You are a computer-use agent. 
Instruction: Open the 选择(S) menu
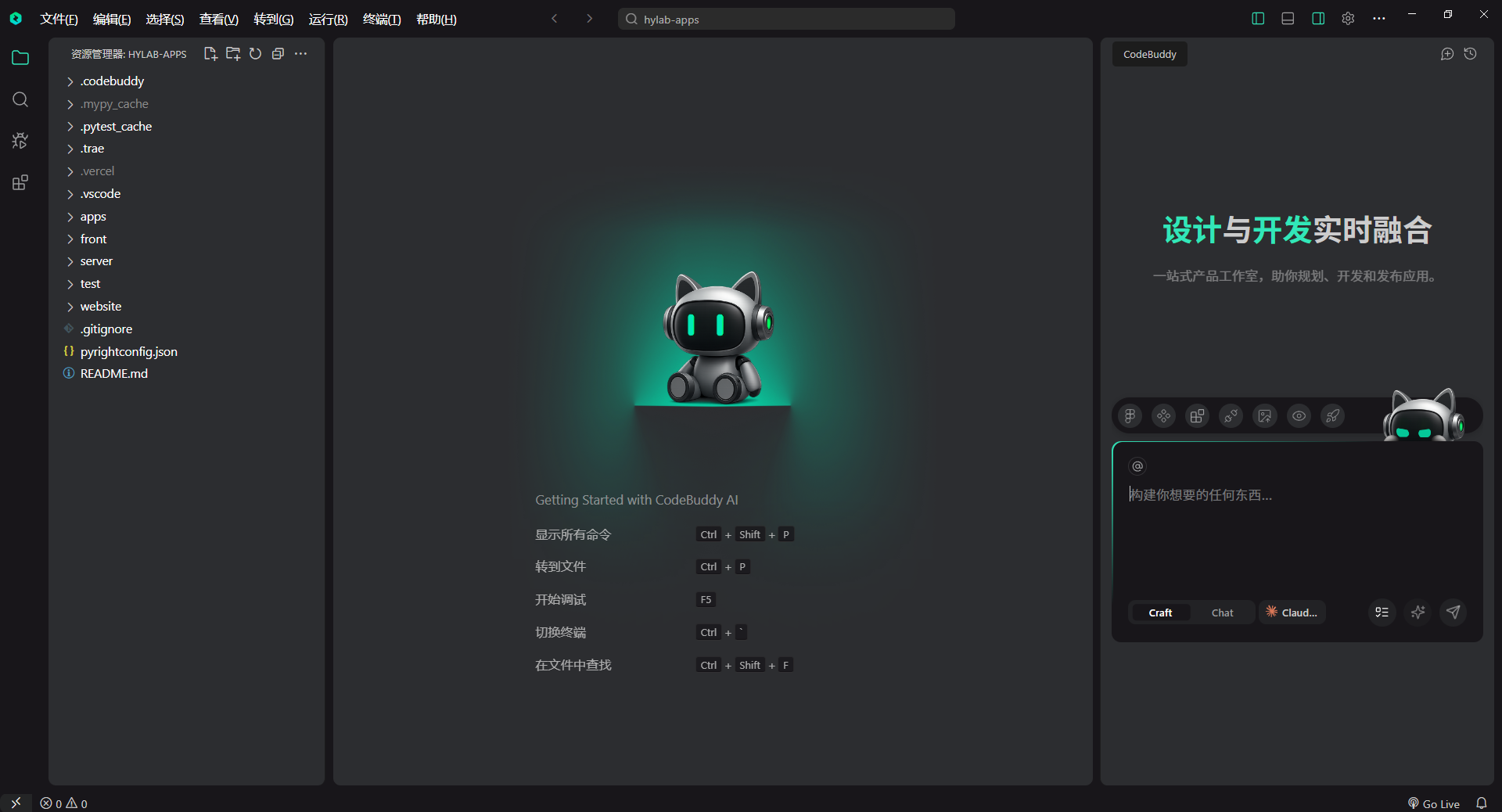coord(165,19)
